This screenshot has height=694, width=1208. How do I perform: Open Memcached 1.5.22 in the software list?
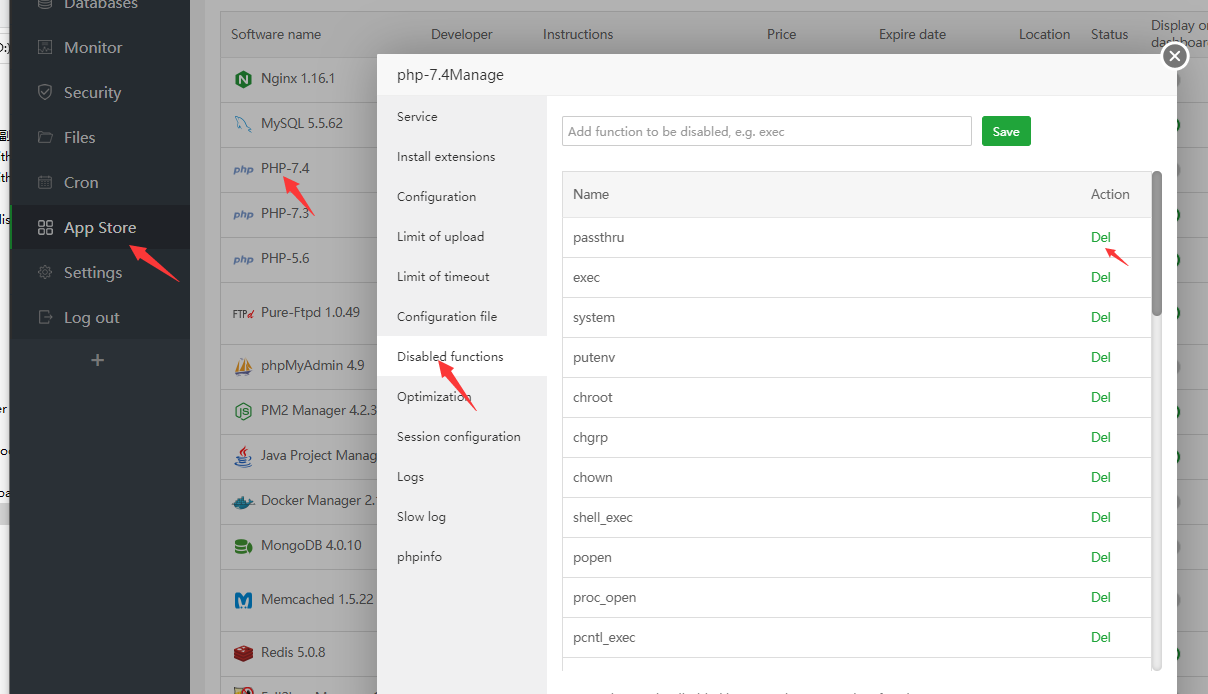(x=317, y=599)
